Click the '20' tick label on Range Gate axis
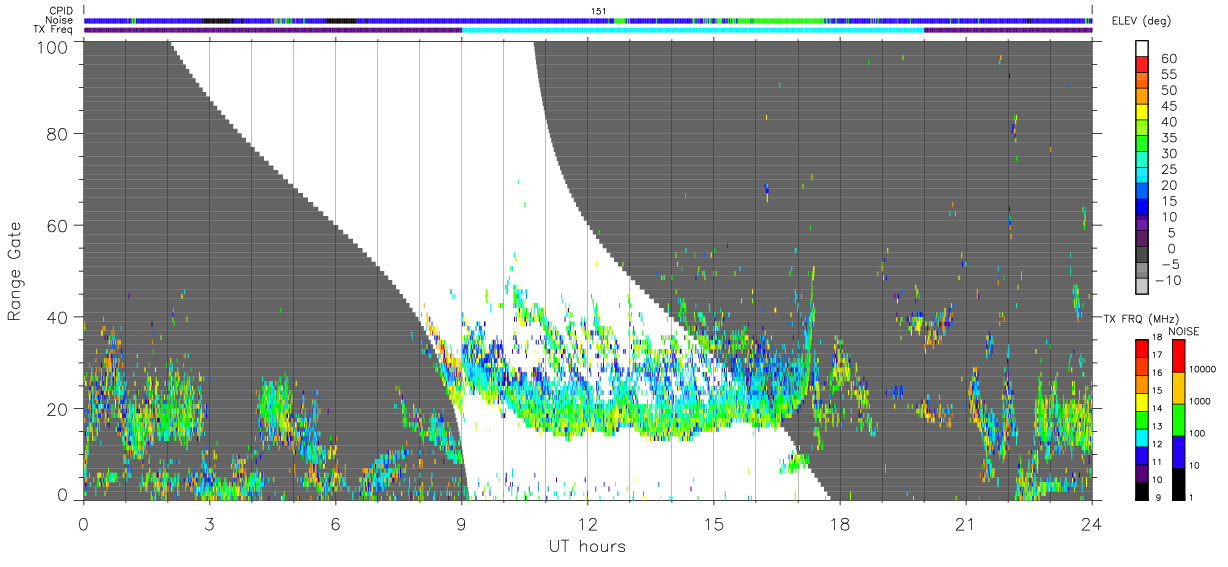The height and width of the screenshot is (567, 1228). click(x=59, y=409)
